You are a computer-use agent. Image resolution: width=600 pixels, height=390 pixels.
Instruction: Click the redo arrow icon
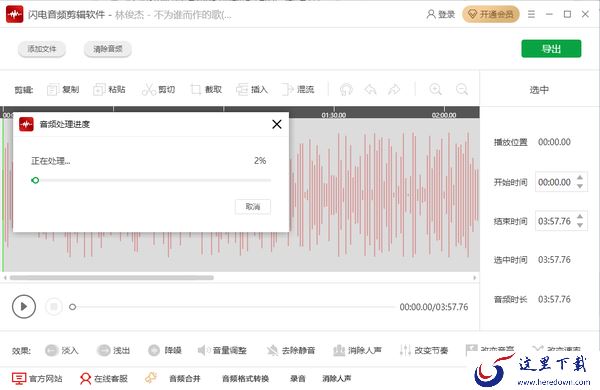(394, 90)
